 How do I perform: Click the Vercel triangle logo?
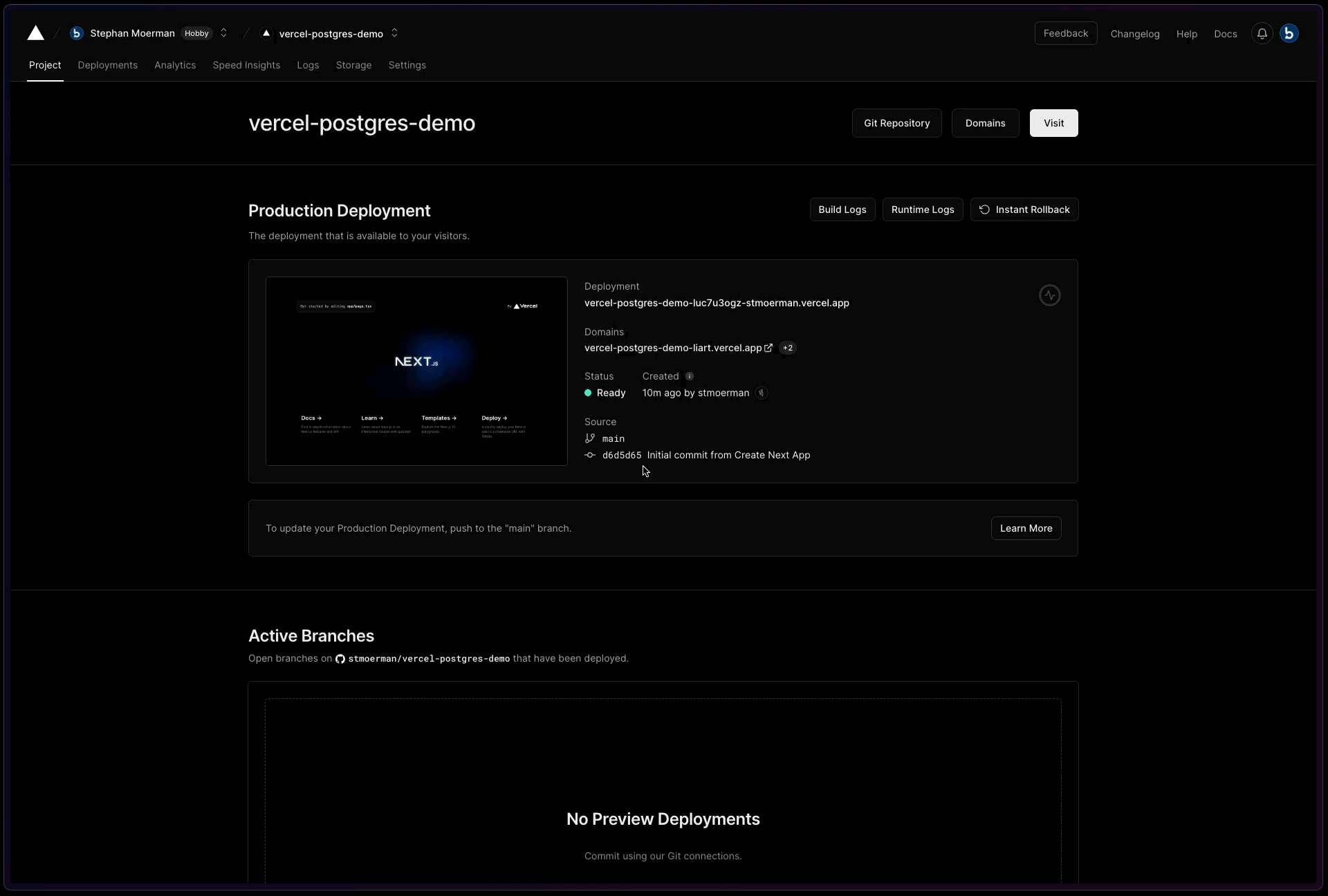click(x=36, y=33)
